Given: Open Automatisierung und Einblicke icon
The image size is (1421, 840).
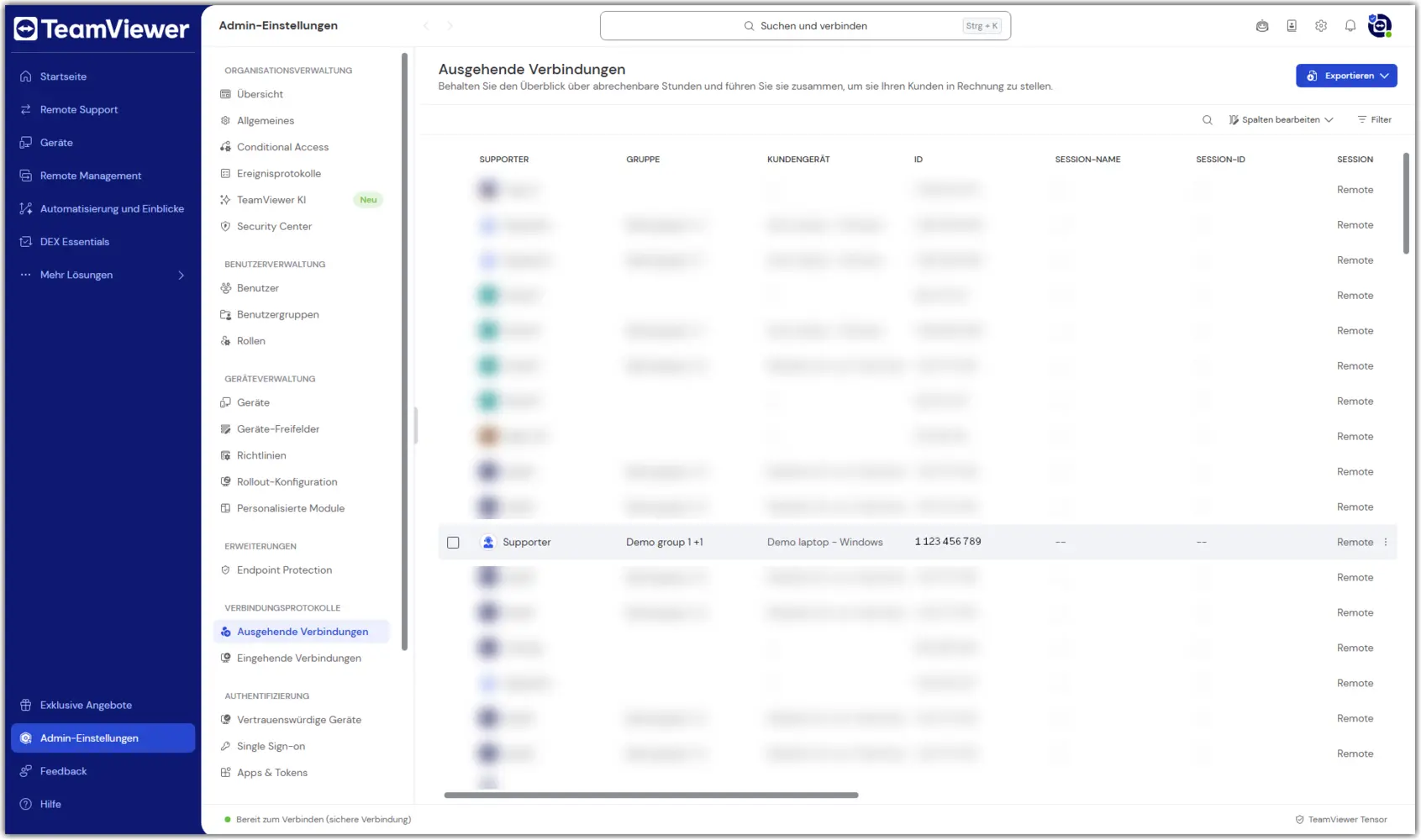Looking at the screenshot, I should 26,208.
